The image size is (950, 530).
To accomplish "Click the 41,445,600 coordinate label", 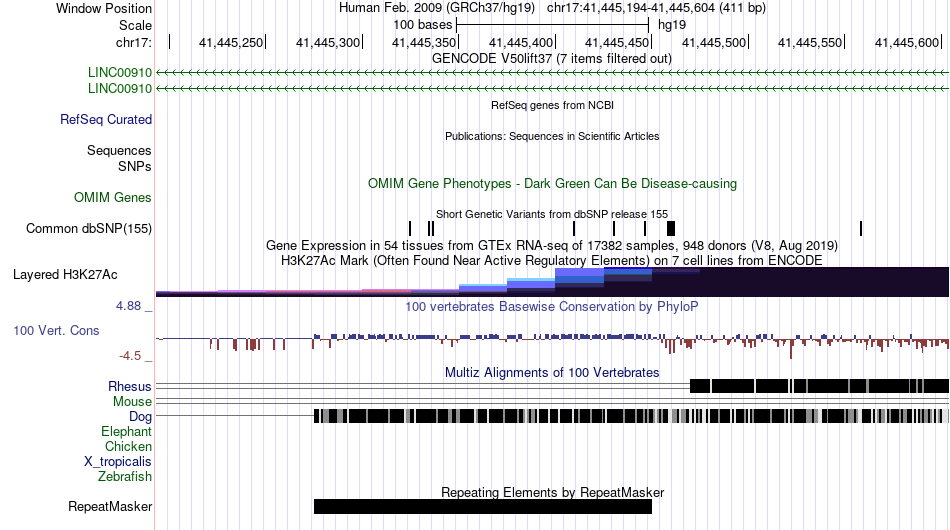I will coord(907,42).
